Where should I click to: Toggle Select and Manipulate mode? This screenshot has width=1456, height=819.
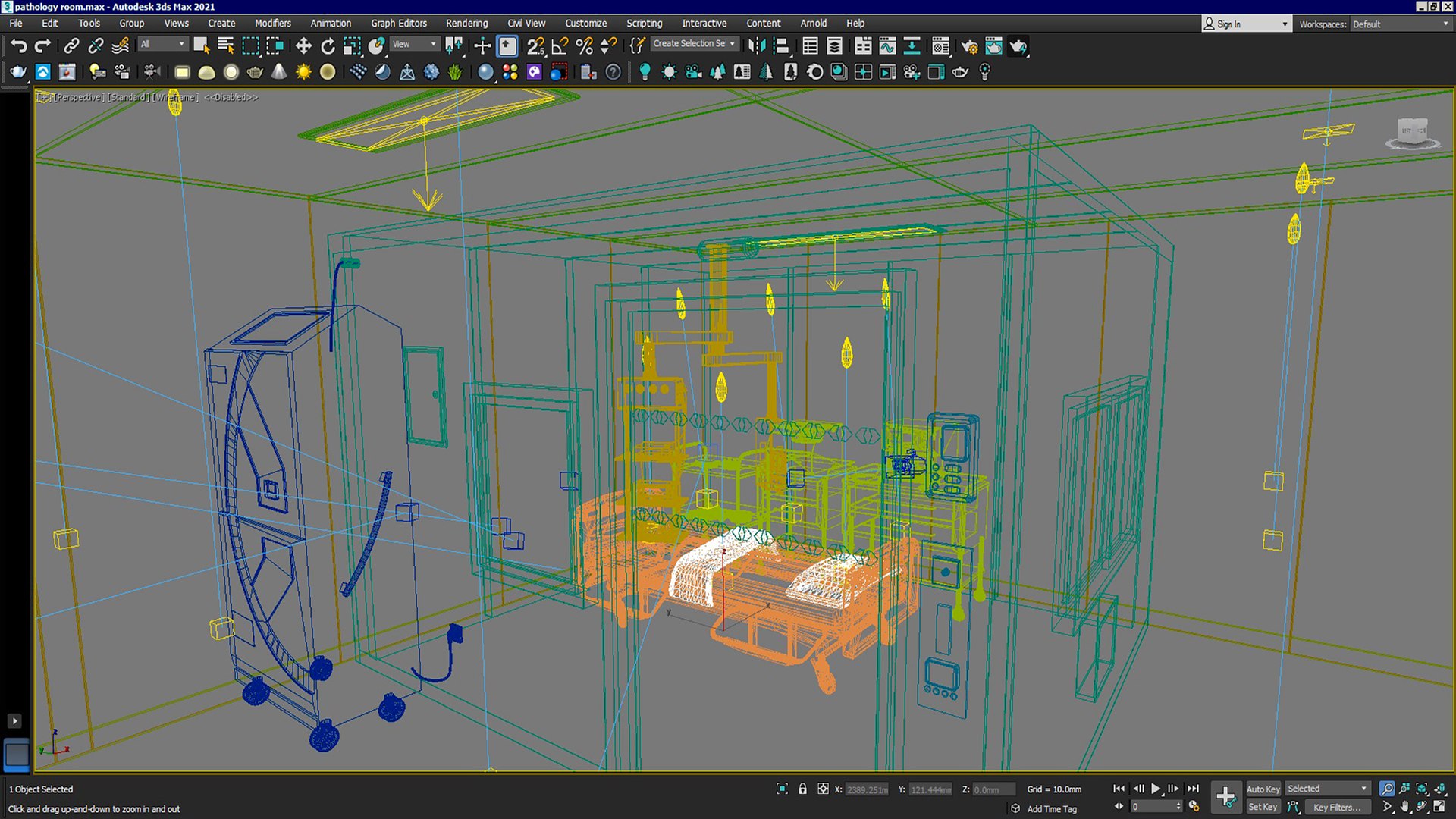[482, 46]
